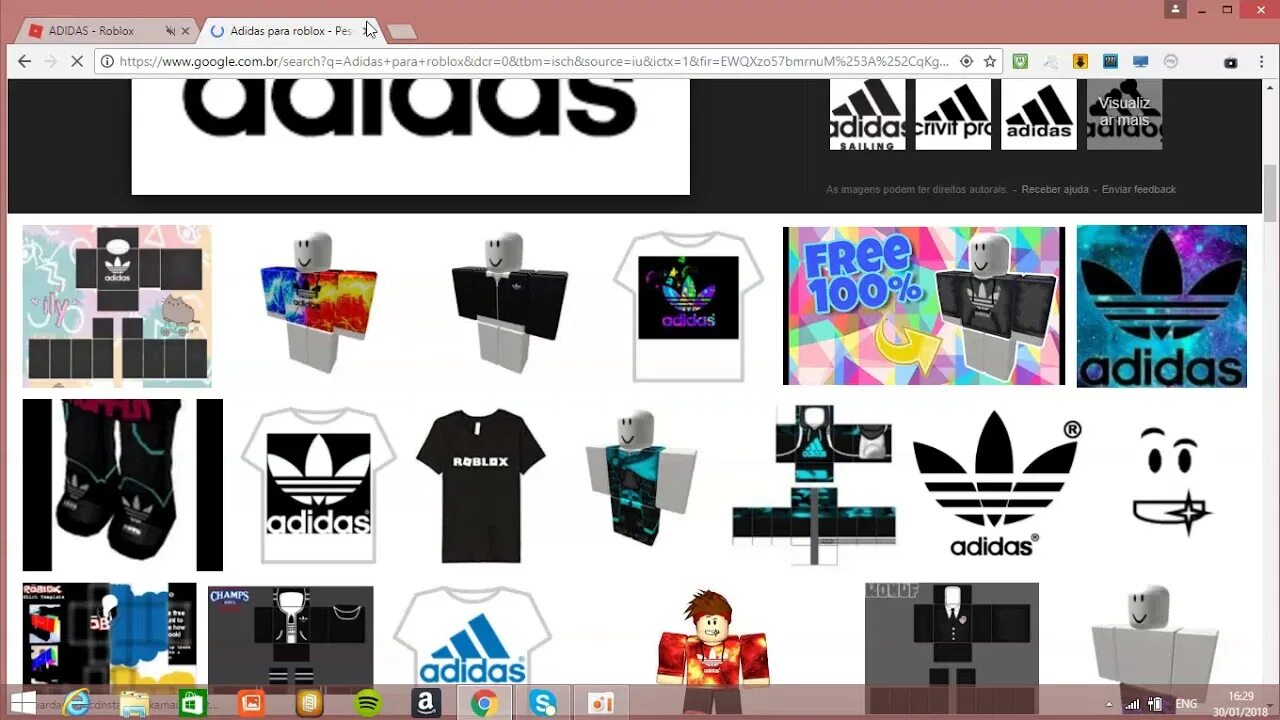Bookmark this page with the star icon
The height and width of the screenshot is (720, 1280).
click(x=990, y=62)
